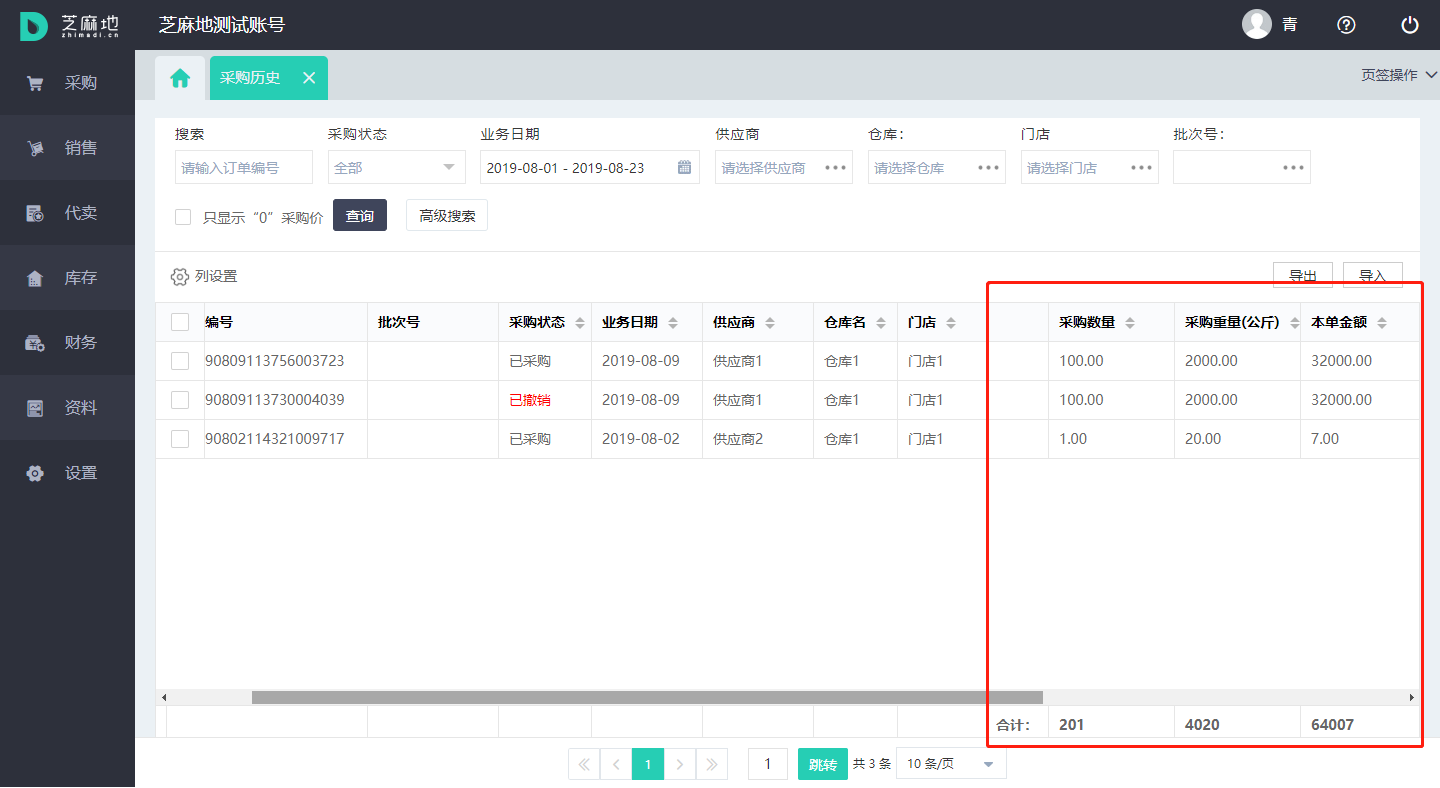Screen dimensions: 1440x788
Task: Open the 代卖 sidebar icon
Action: [35, 213]
